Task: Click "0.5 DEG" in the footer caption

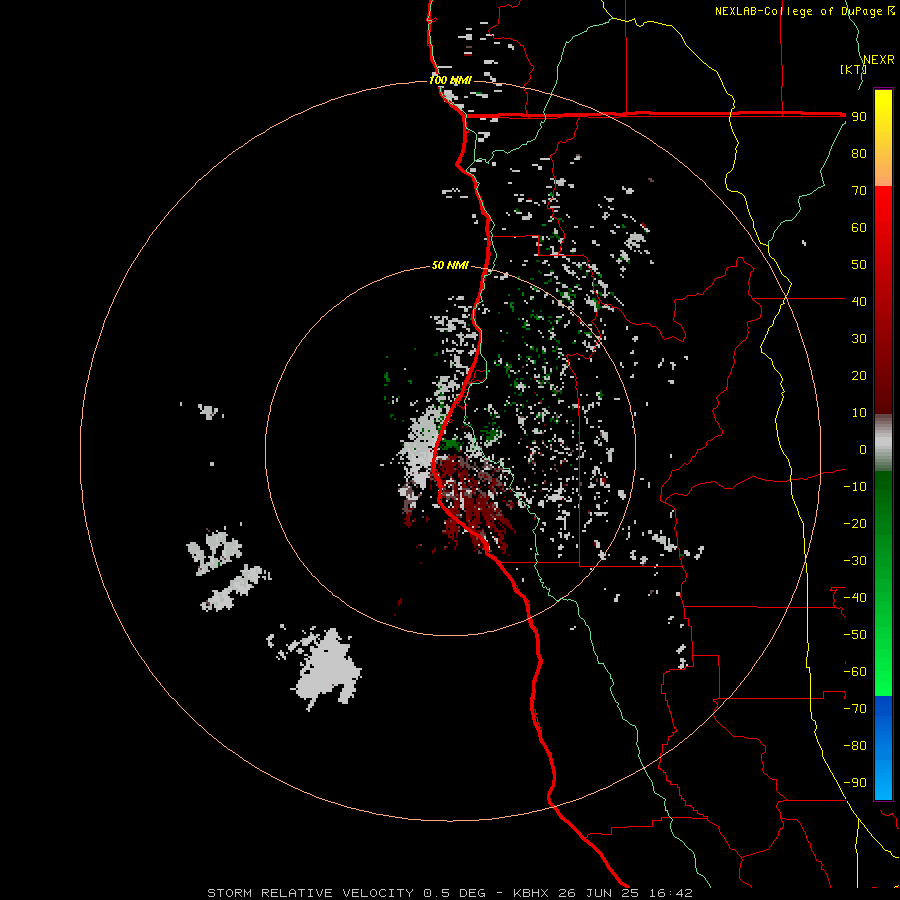Action: coord(455,893)
